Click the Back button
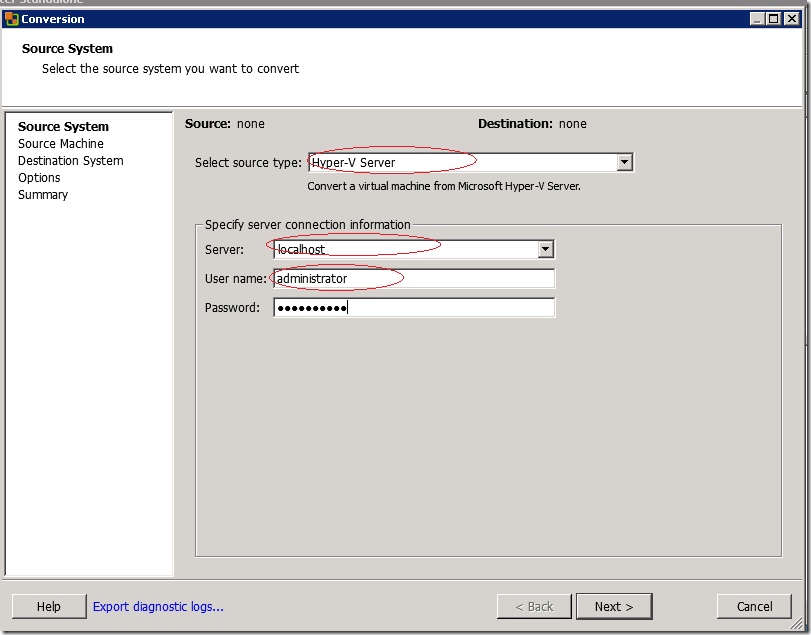Viewport: 811px width, 635px height. (534, 606)
